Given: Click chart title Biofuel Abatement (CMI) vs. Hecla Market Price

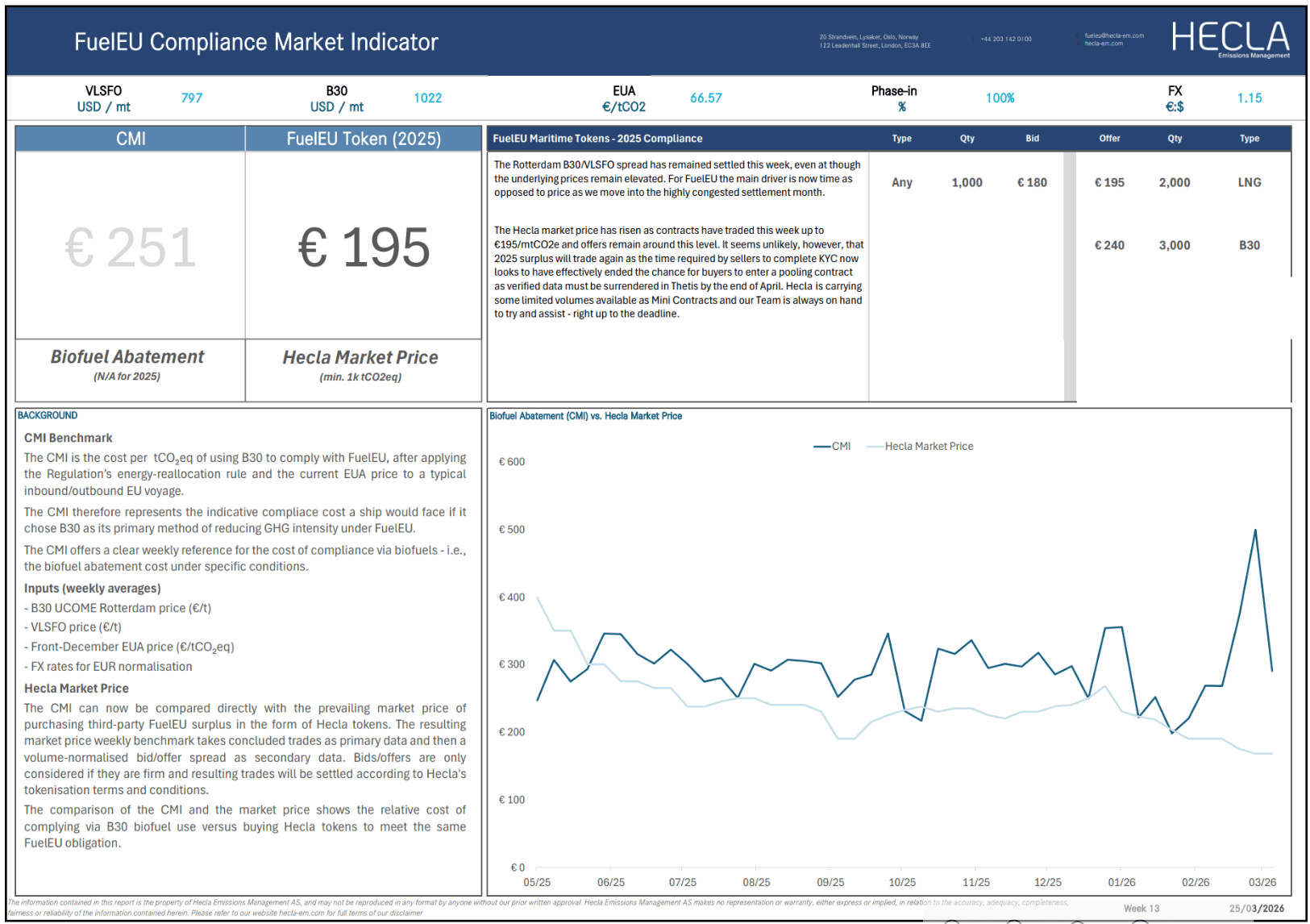Looking at the screenshot, I should [586, 416].
